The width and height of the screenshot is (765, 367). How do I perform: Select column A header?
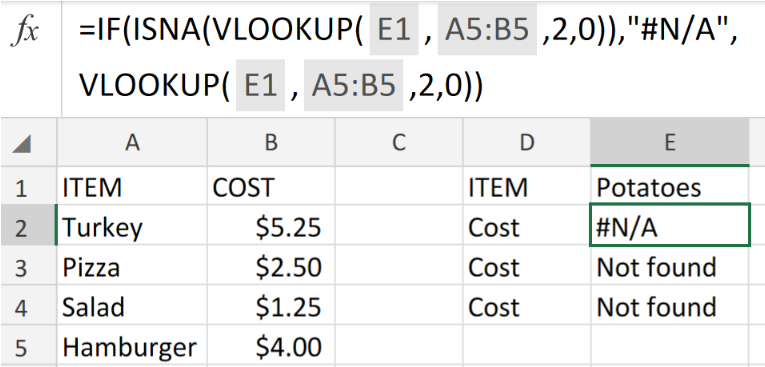coord(132,143)
